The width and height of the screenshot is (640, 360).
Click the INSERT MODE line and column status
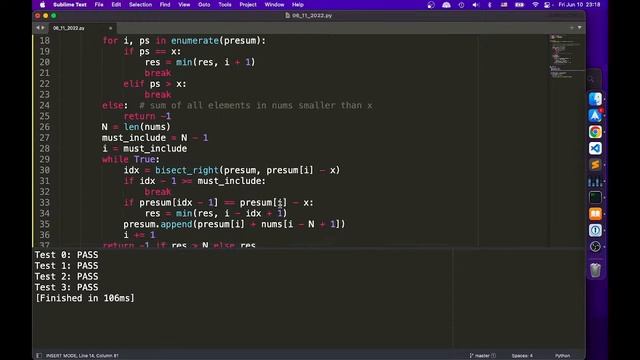[x=82, y=356]
